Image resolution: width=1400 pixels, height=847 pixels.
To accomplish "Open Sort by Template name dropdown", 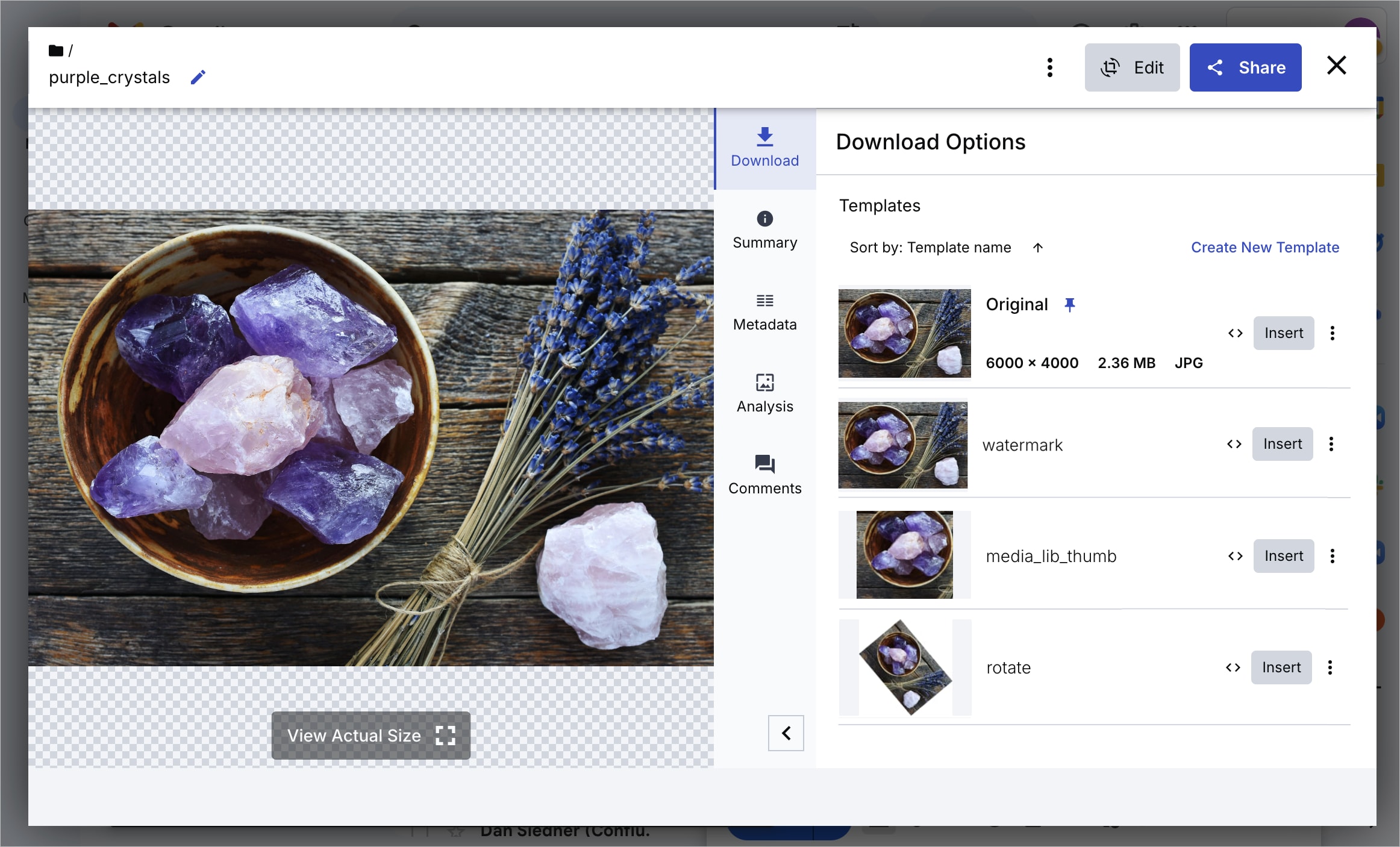I will click(x=930, y=248).
